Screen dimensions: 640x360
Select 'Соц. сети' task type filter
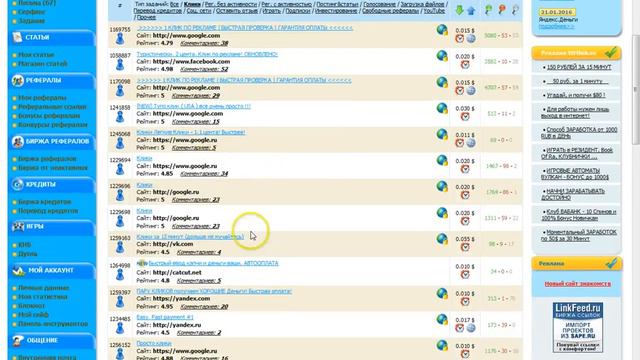click(199, 11)
